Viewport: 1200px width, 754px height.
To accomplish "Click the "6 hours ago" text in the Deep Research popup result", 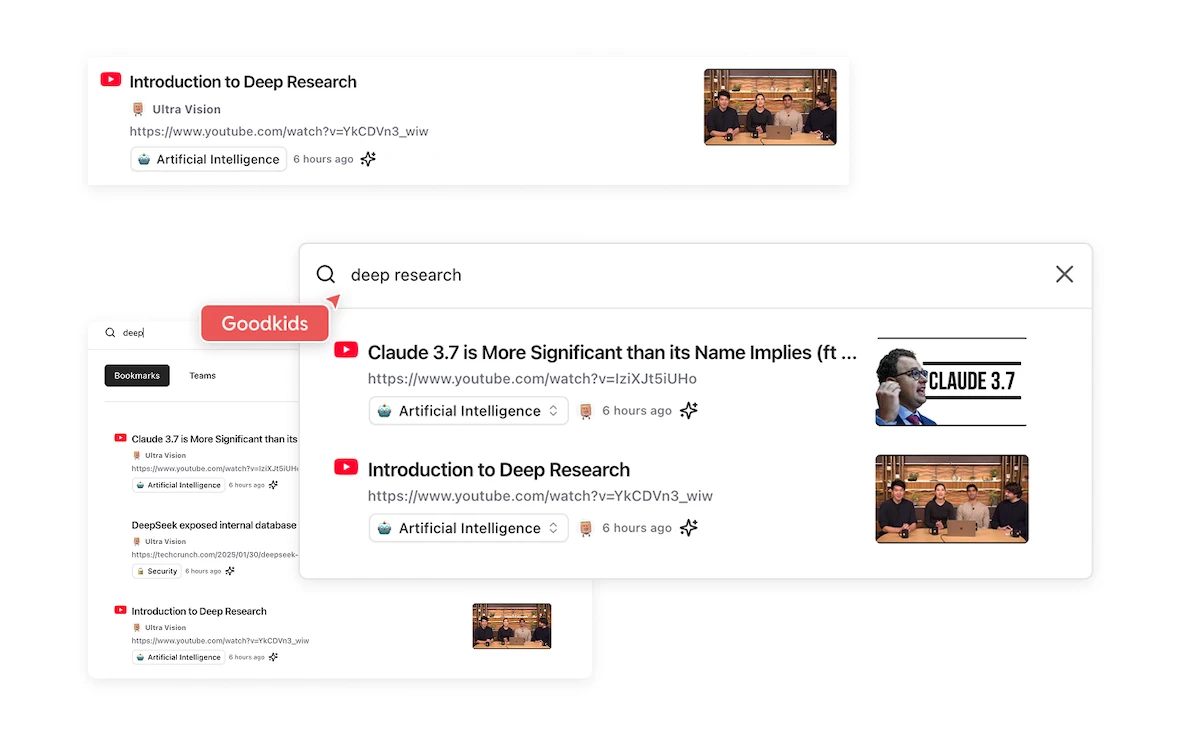I will coord(637,528).
